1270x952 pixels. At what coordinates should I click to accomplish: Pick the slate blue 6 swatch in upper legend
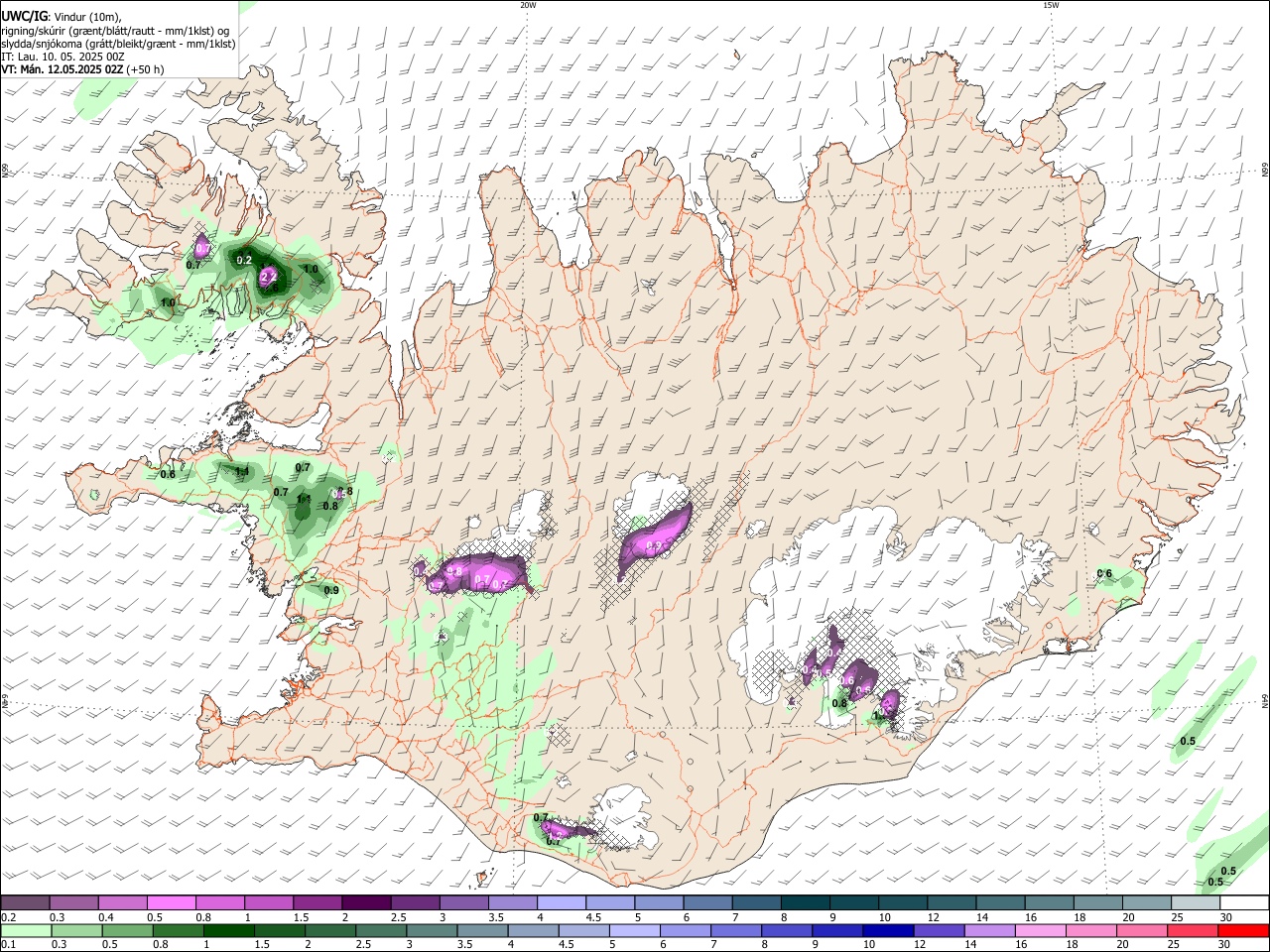tap(707, 903)
